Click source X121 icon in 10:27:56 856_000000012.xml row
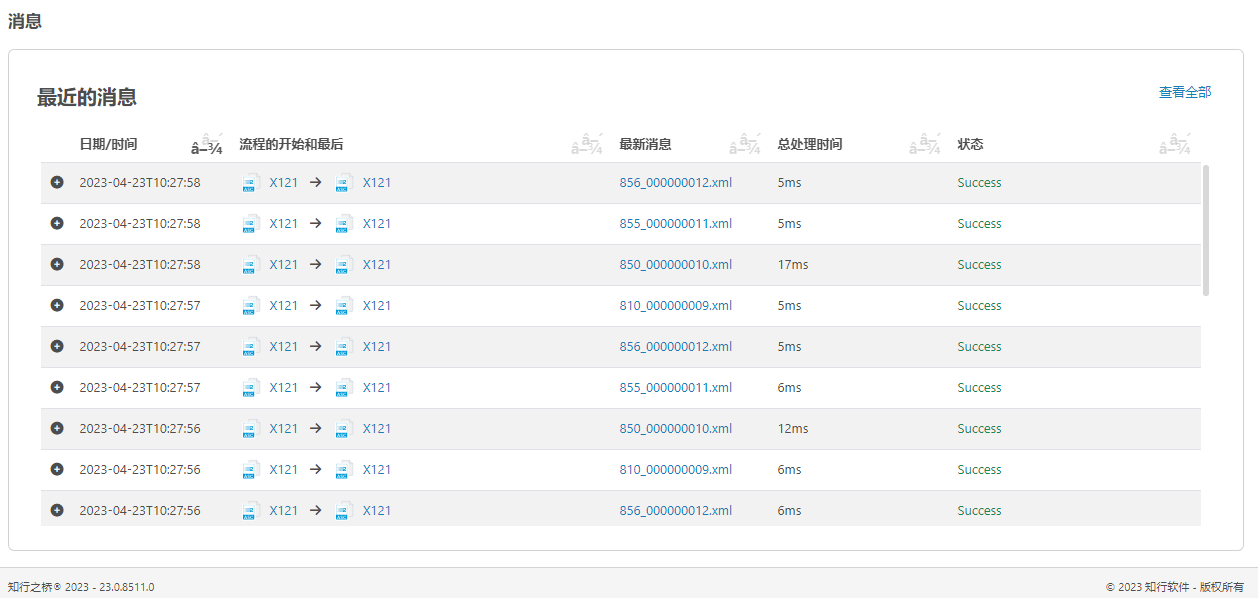Viewport: 1258px width, 598px height. pos(251,511)
